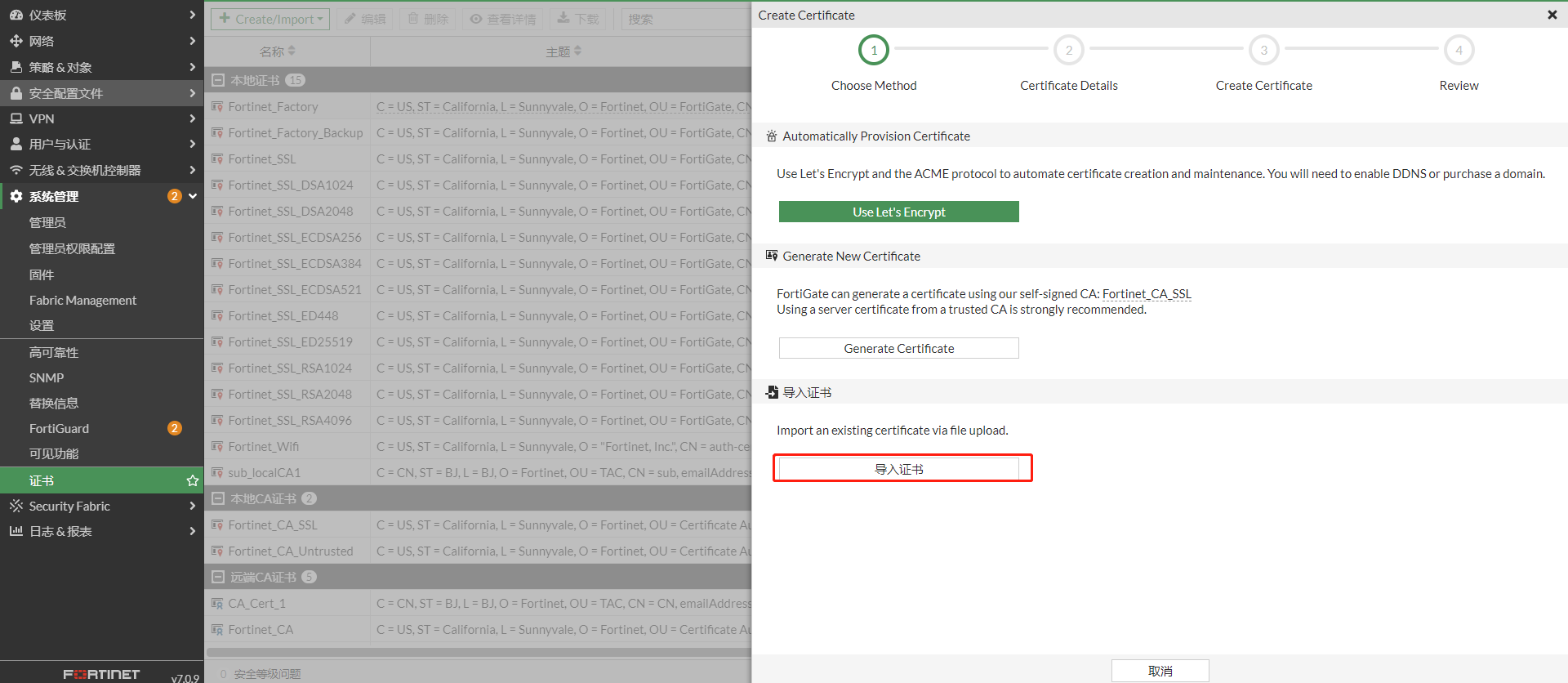
Task: Click wizard step 3 Create Certificate
Action: point(1263,51)
